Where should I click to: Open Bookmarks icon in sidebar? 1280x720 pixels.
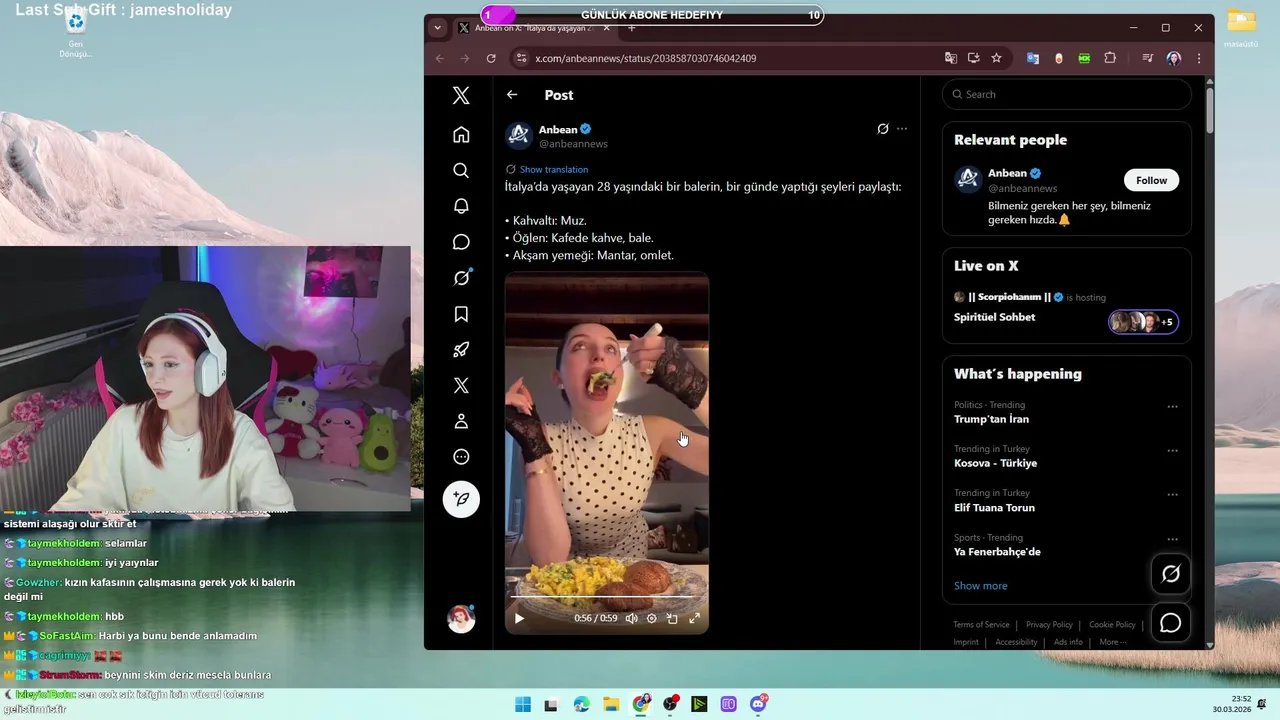(x=461, y=314)
